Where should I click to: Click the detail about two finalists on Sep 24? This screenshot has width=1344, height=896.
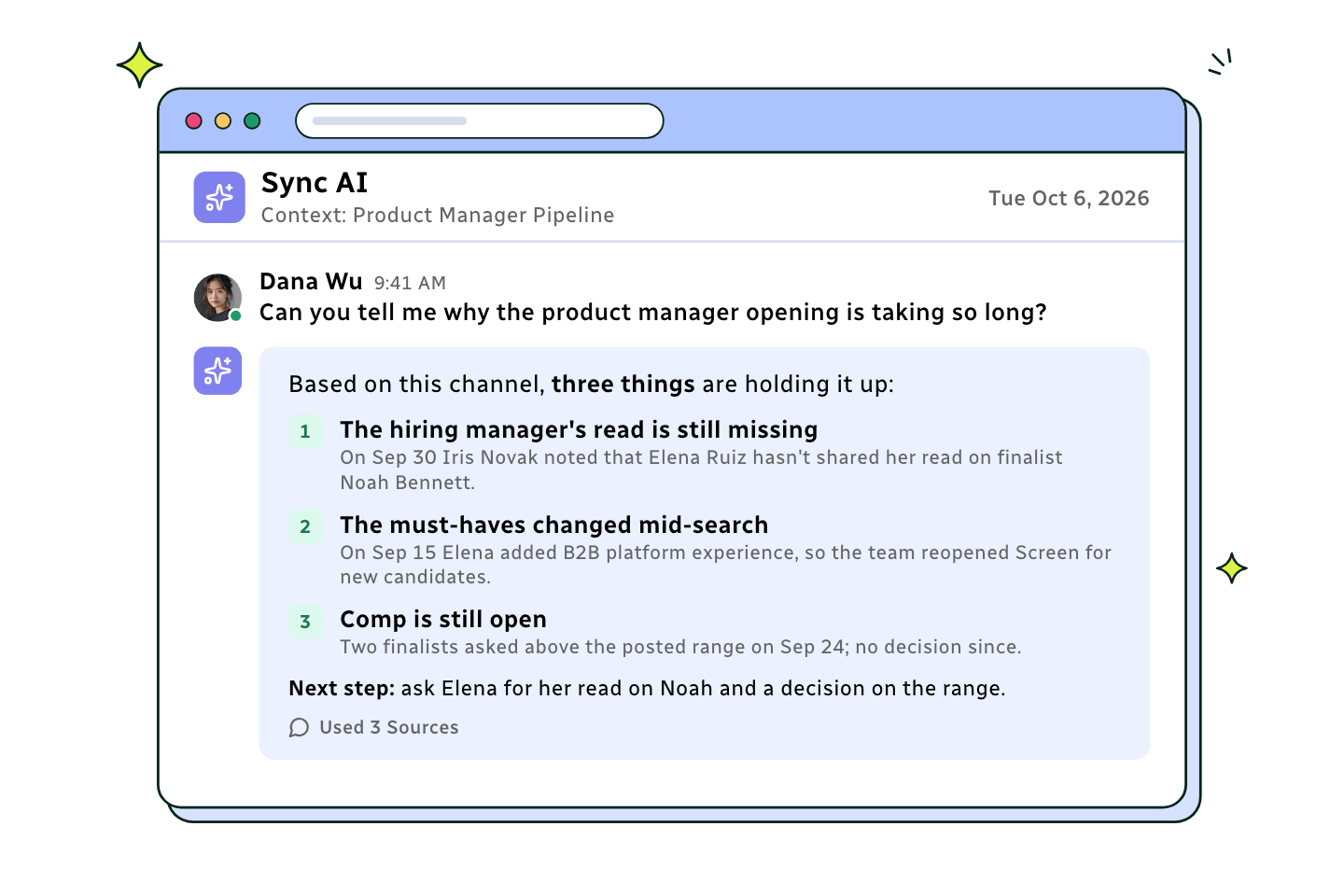tap(680, 647)
